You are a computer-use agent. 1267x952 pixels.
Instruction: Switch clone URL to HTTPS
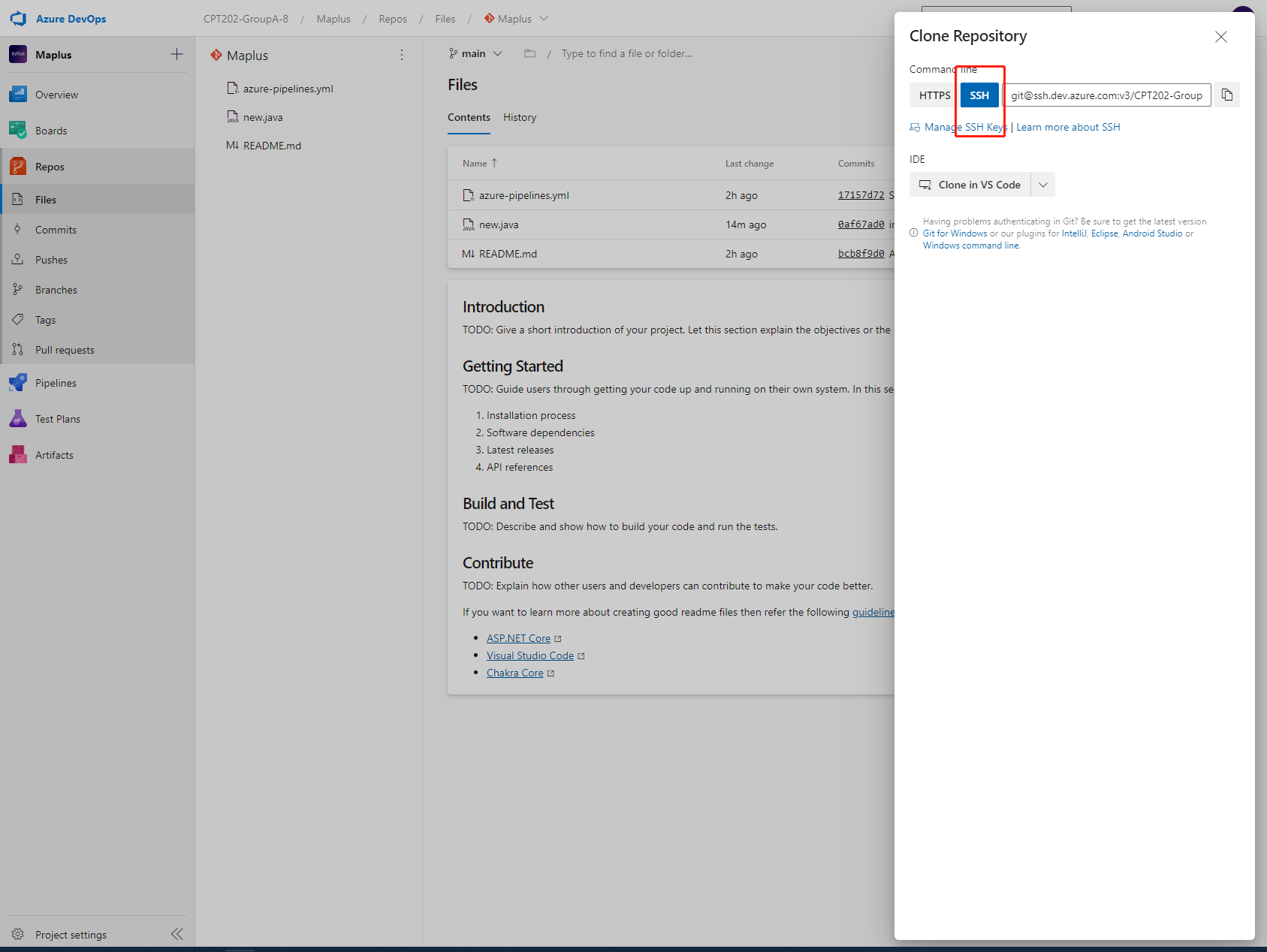[x=934, y=95]
